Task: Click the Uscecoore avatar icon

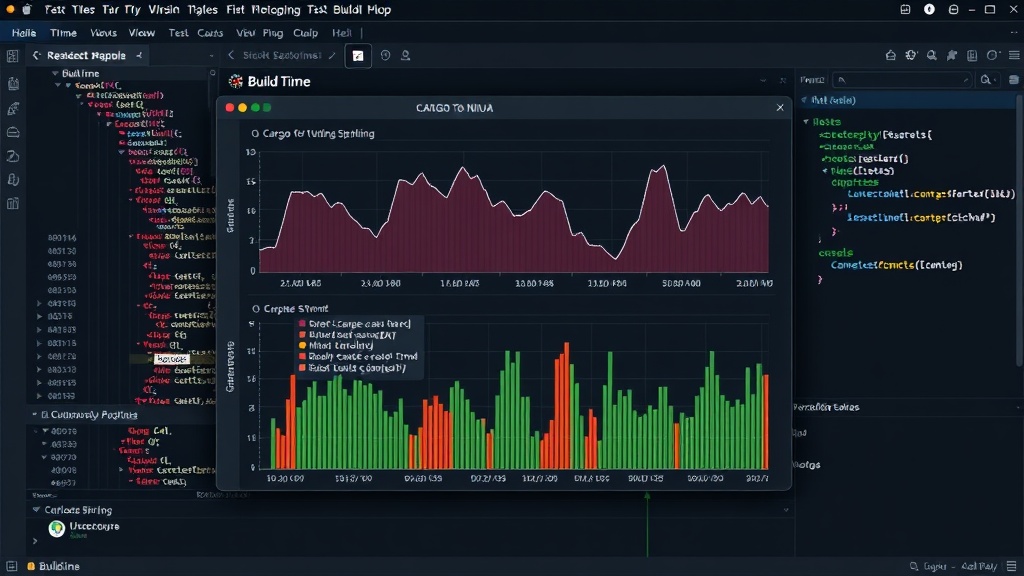Action: coord(57,528)
